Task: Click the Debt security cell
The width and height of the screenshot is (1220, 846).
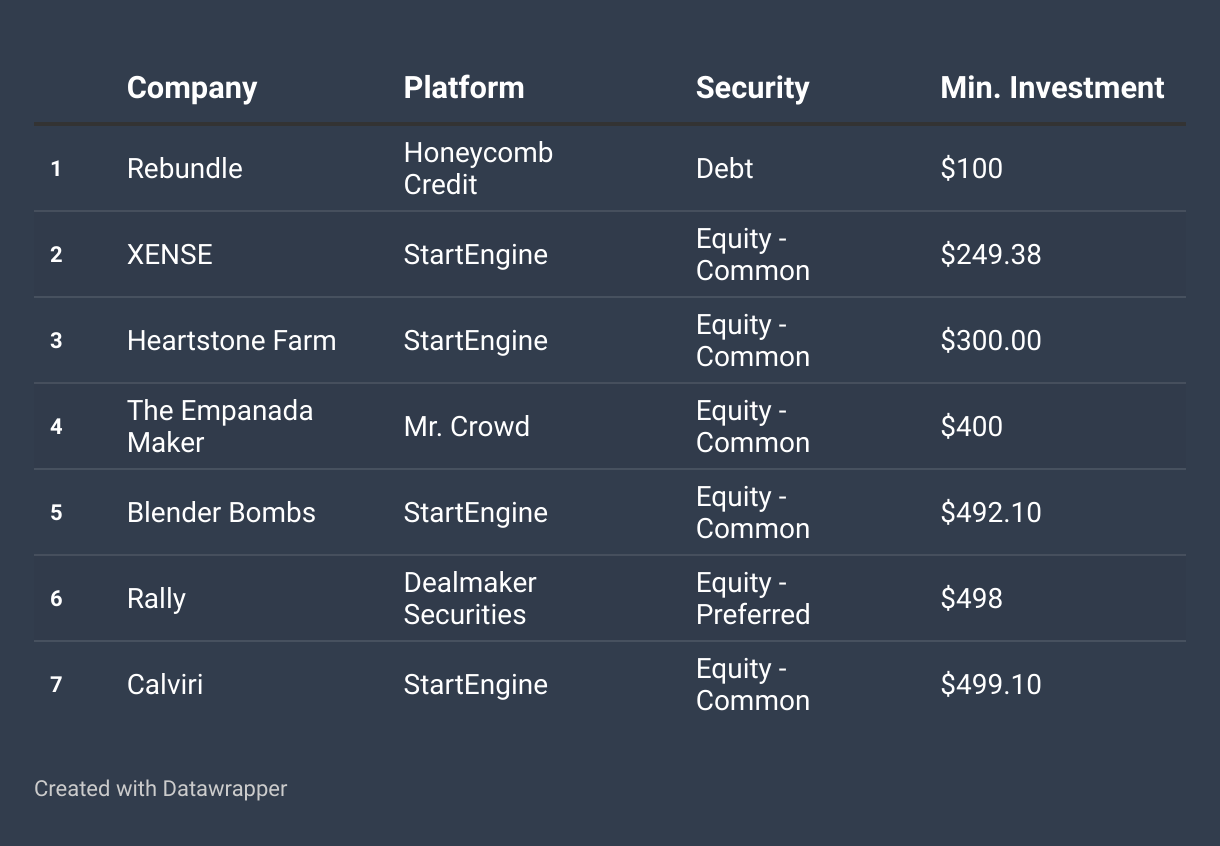Action: coord(725,168)
